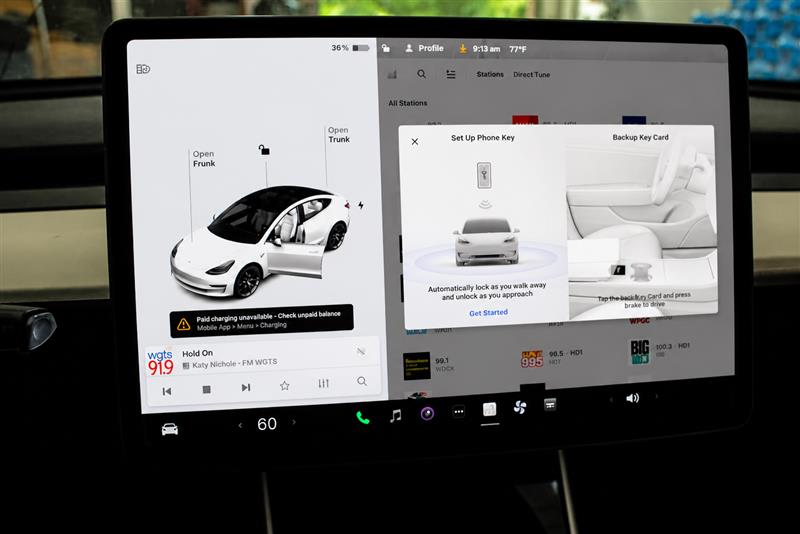Open the equalizer sliders icon
This screenshot has width=800, height=534.
[323, 384]
